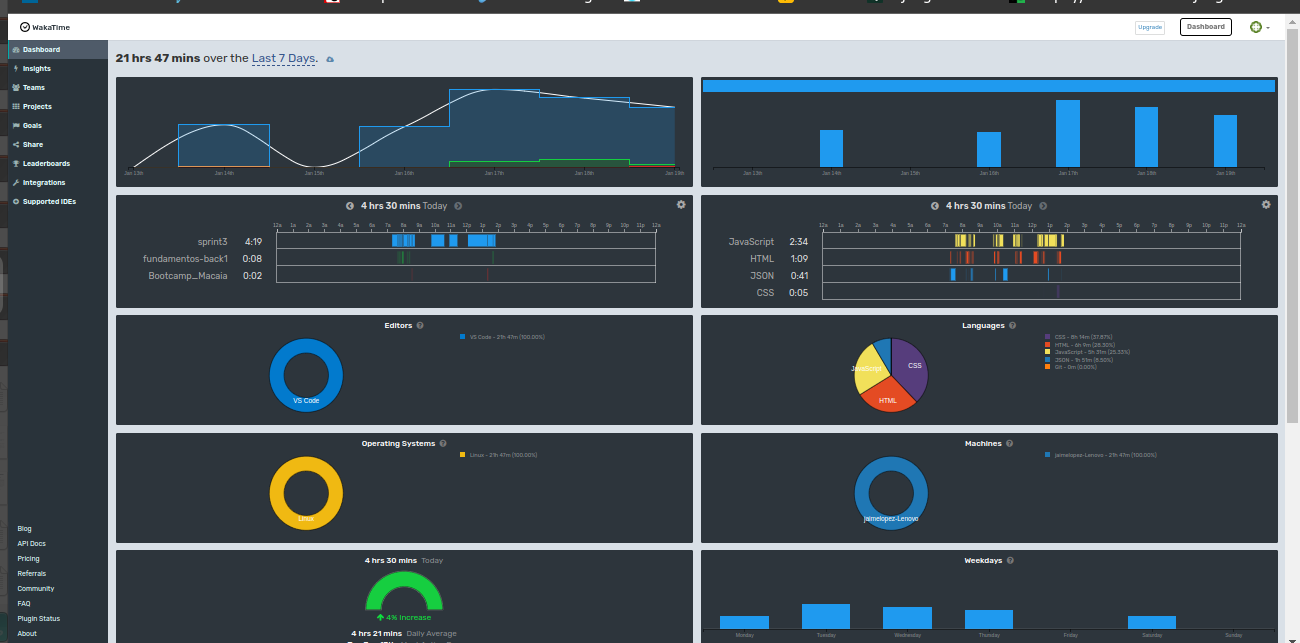Click the JSON timeline row label
The image size is (1300, 643).
pyautogui.click(x=762, y=275)
